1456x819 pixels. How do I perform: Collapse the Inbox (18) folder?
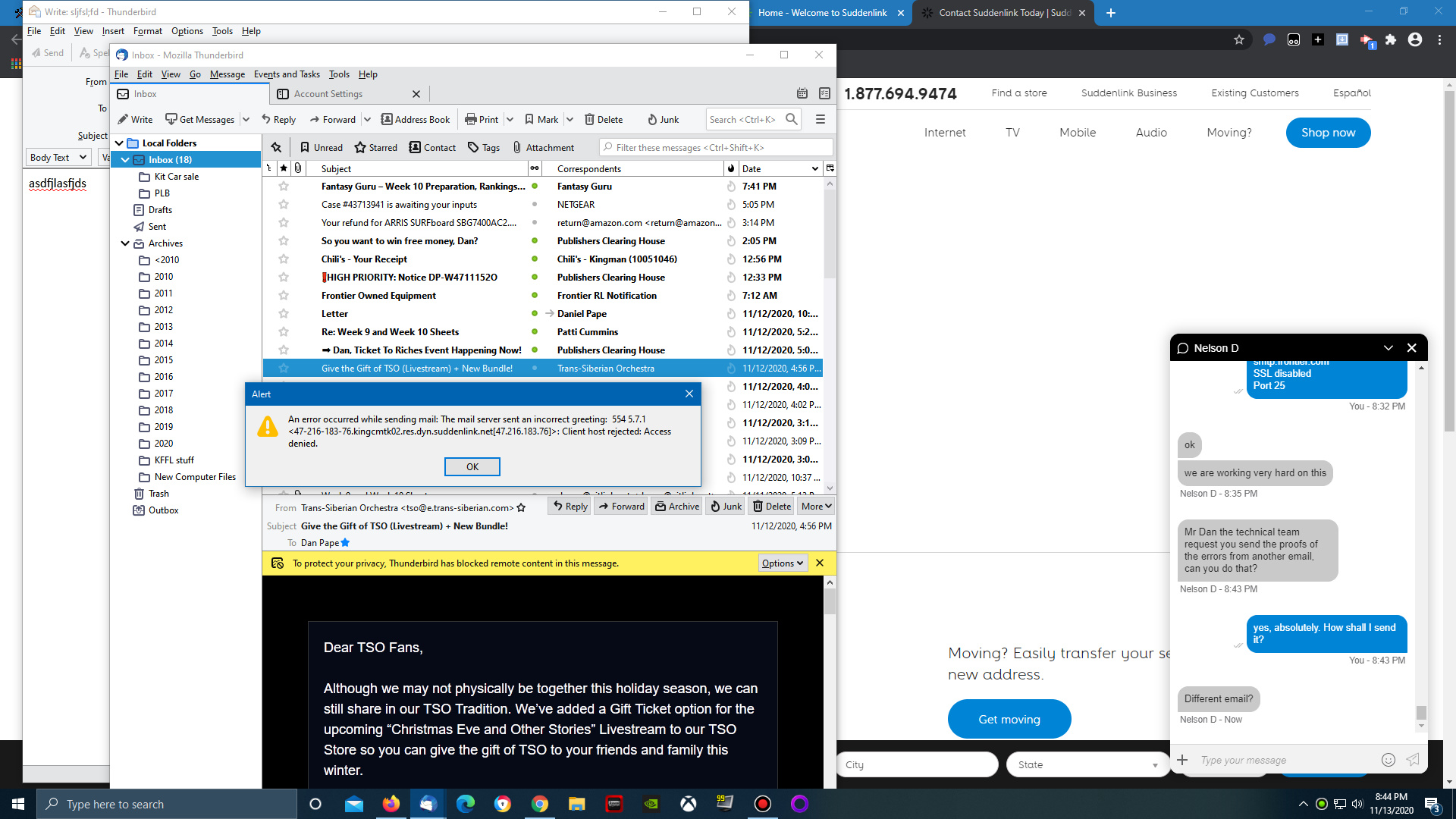click(125, 159)
